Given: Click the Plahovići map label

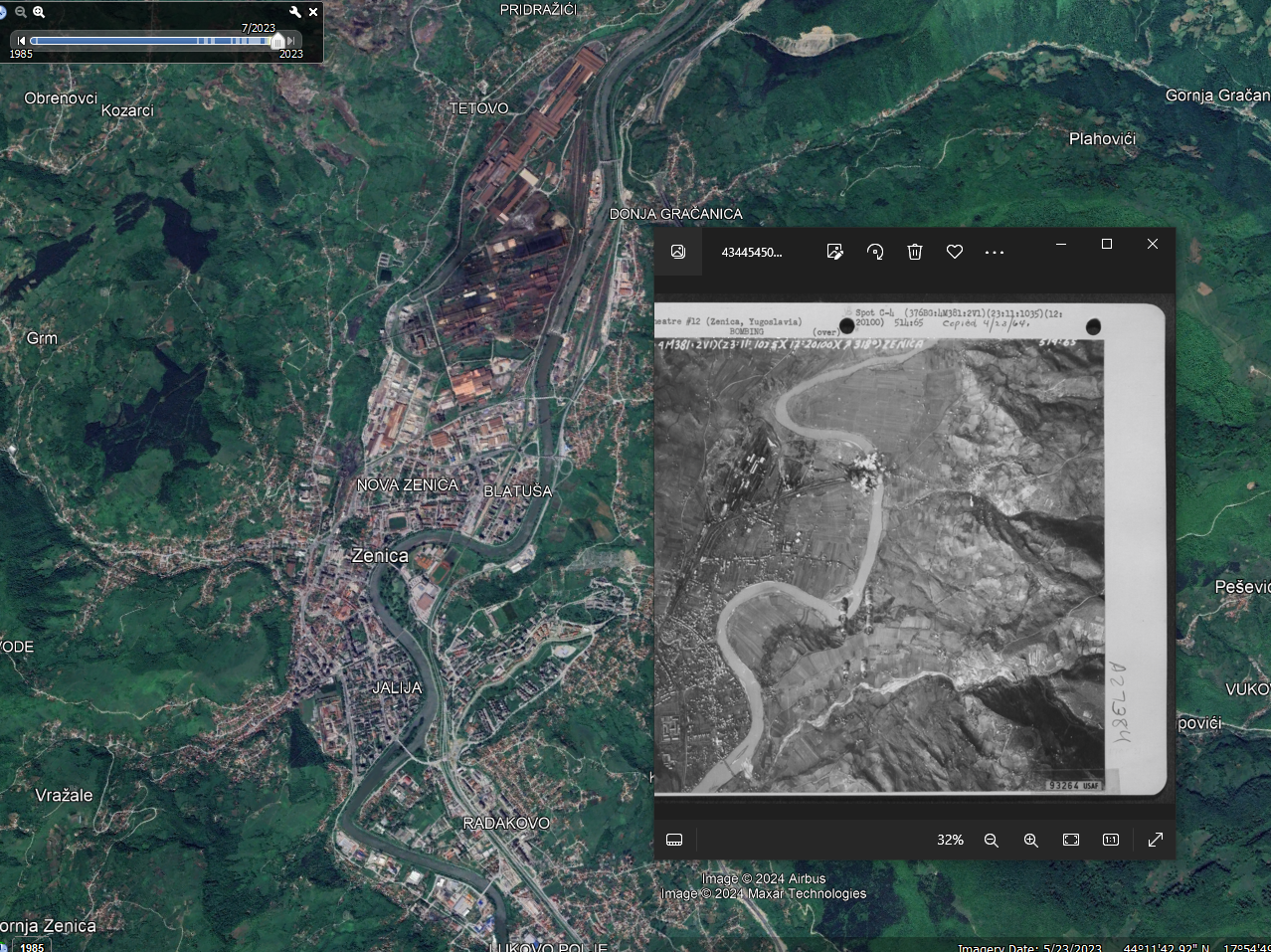Looking at the screenshot, I should click(x=1102, y=138).
